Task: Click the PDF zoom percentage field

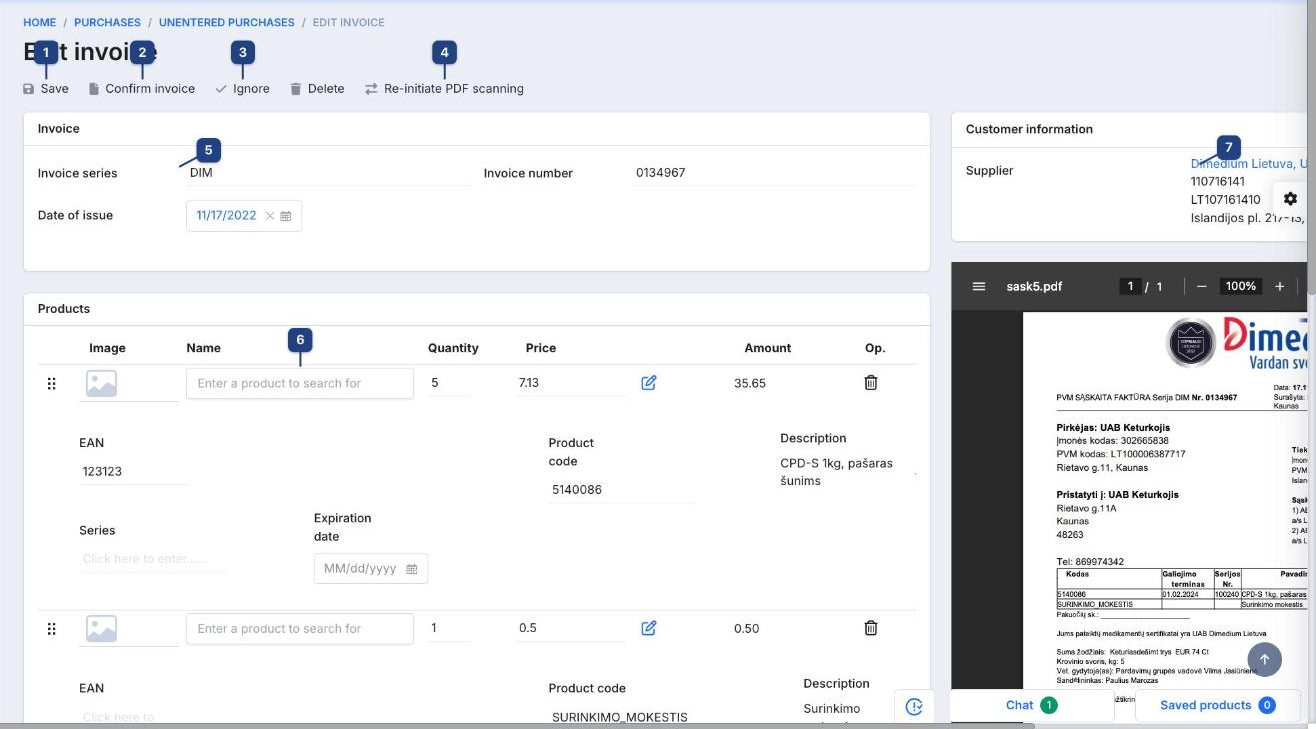Action: (1240, 286)
